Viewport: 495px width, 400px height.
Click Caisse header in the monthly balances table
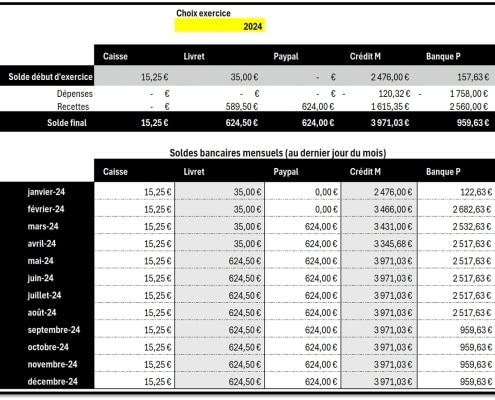pos(115,172)
